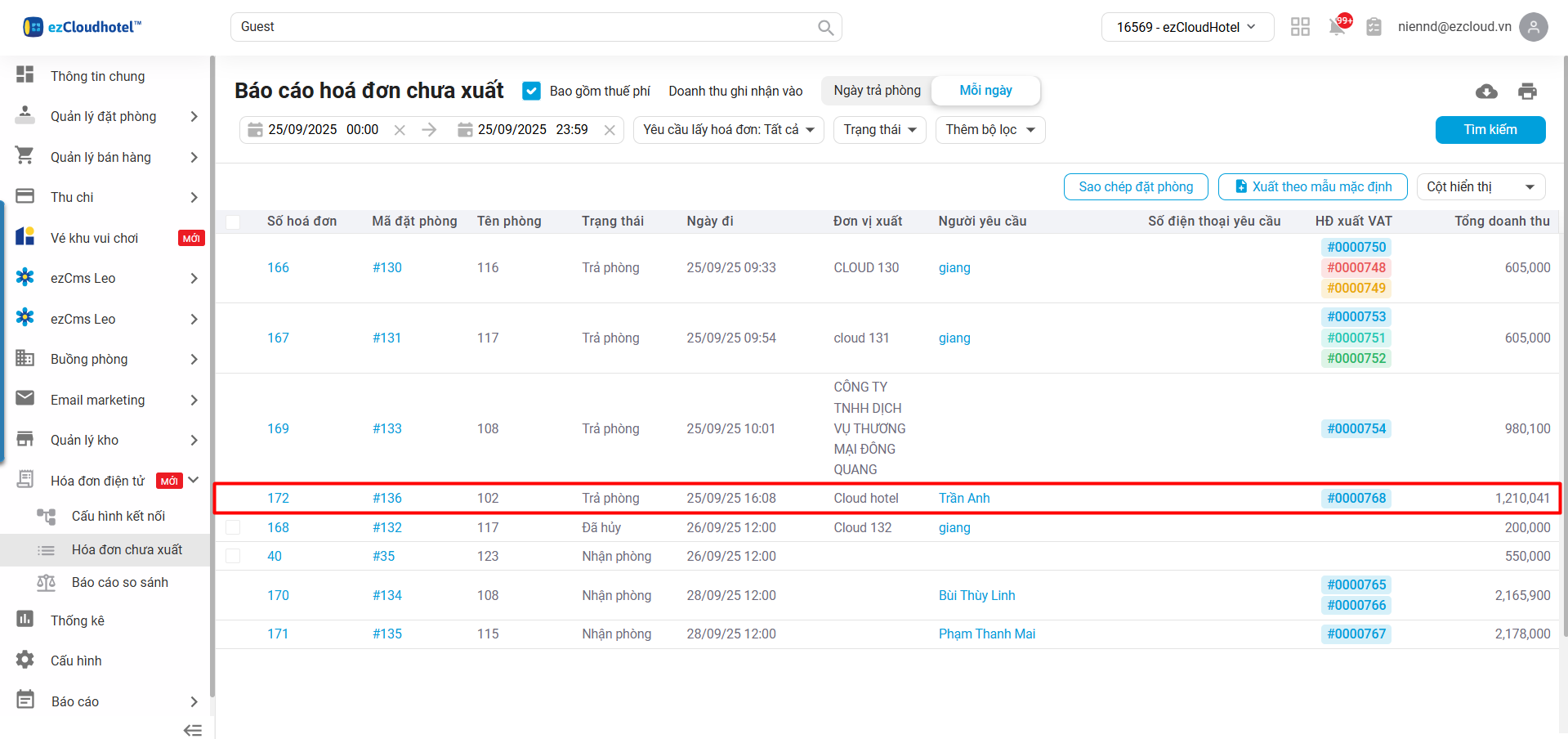Click the user avatar icon
The image size is (1568, 739).
pos(1533,27)
